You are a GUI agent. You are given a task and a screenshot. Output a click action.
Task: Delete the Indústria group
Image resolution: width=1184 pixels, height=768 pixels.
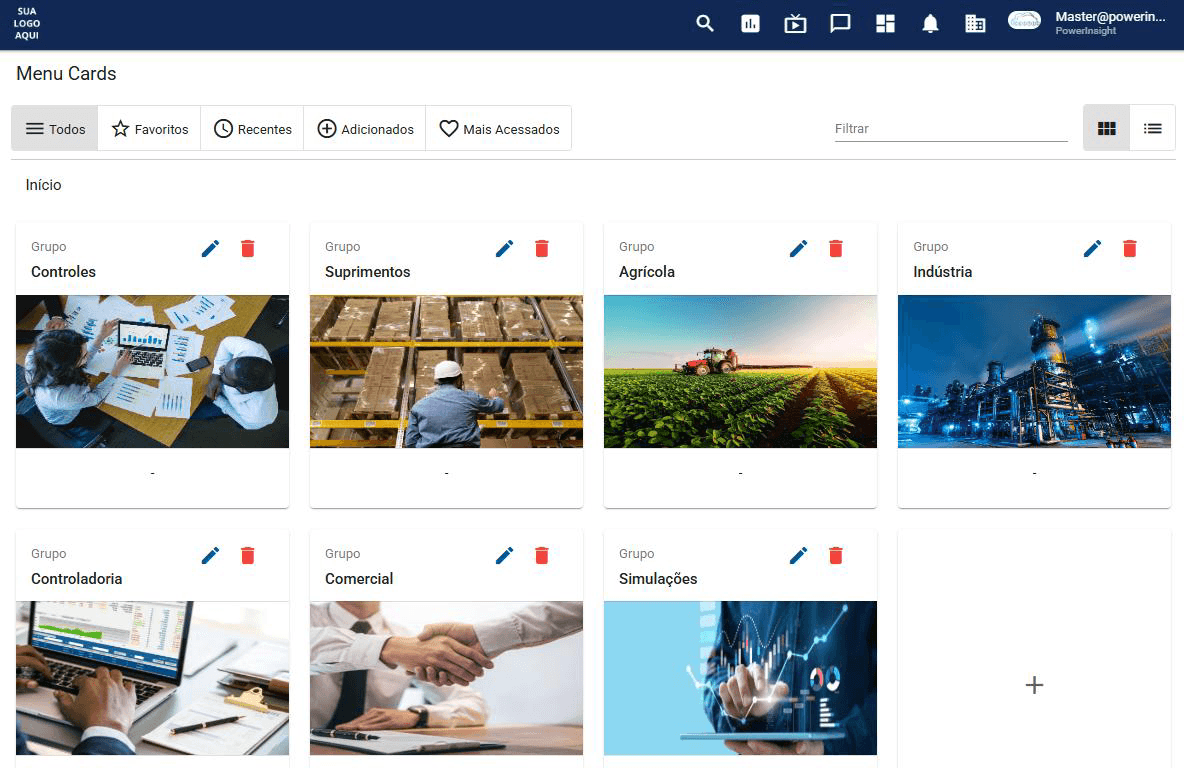pos(1130,248)
